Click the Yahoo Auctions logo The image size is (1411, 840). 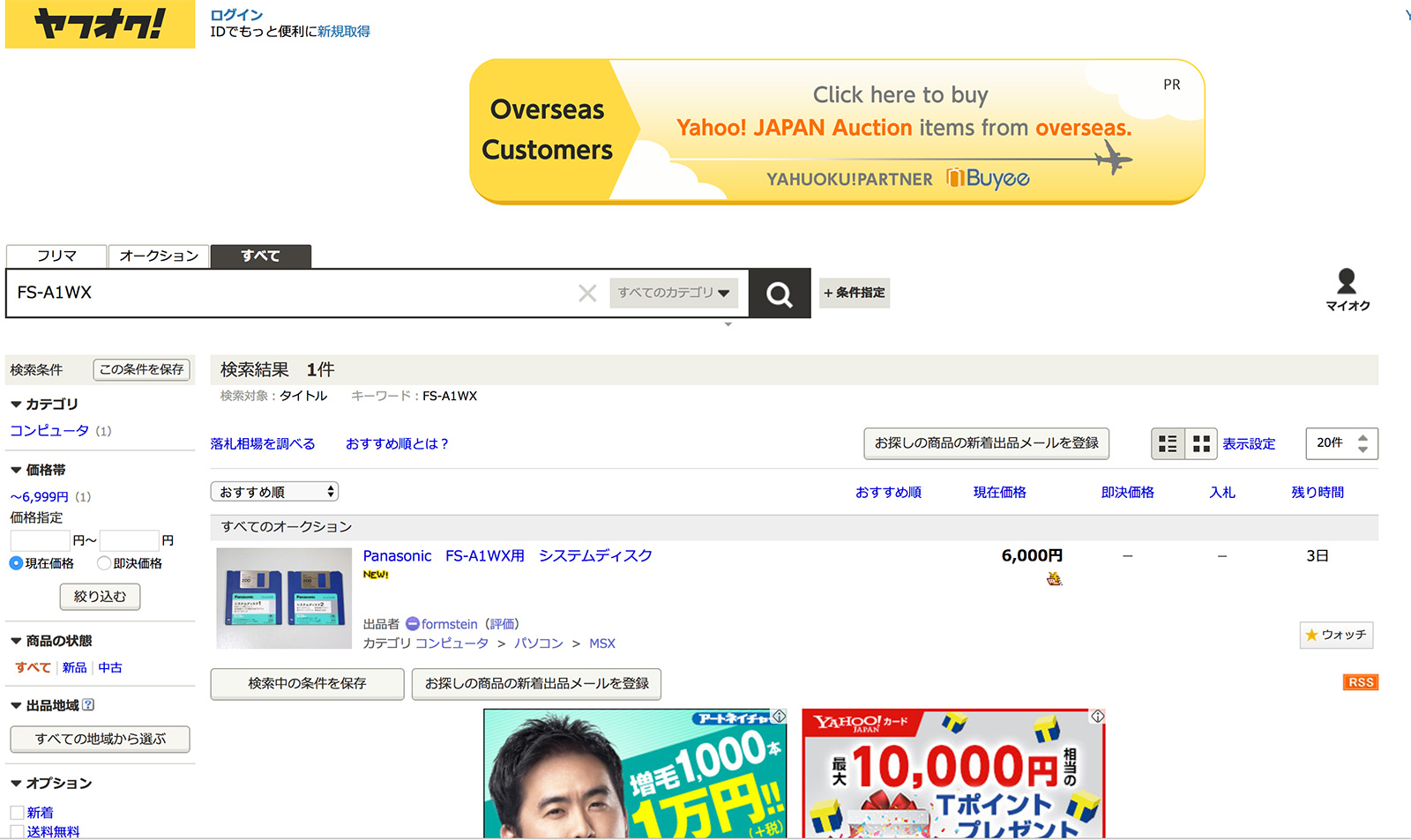pos(100,24)
